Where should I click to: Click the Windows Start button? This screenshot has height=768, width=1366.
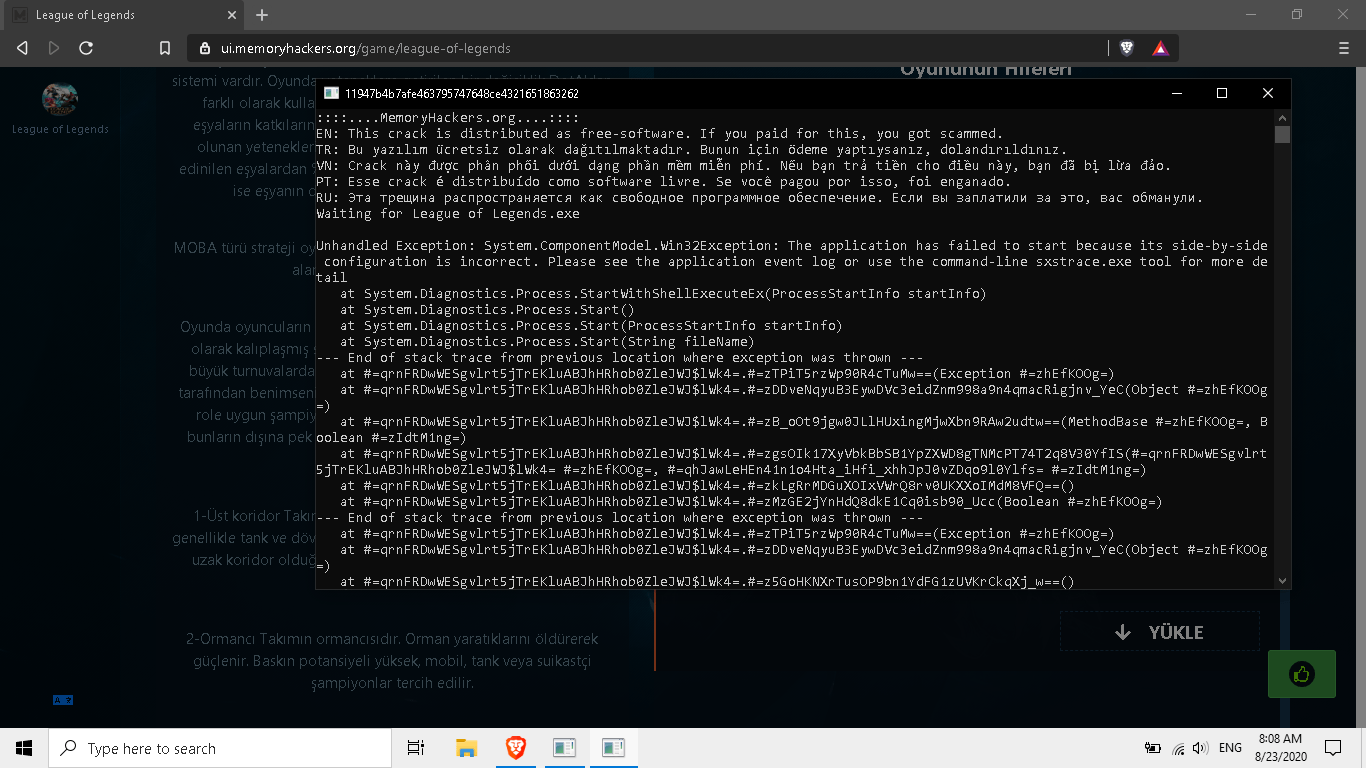pyautogui.click(x=24, y=748)
